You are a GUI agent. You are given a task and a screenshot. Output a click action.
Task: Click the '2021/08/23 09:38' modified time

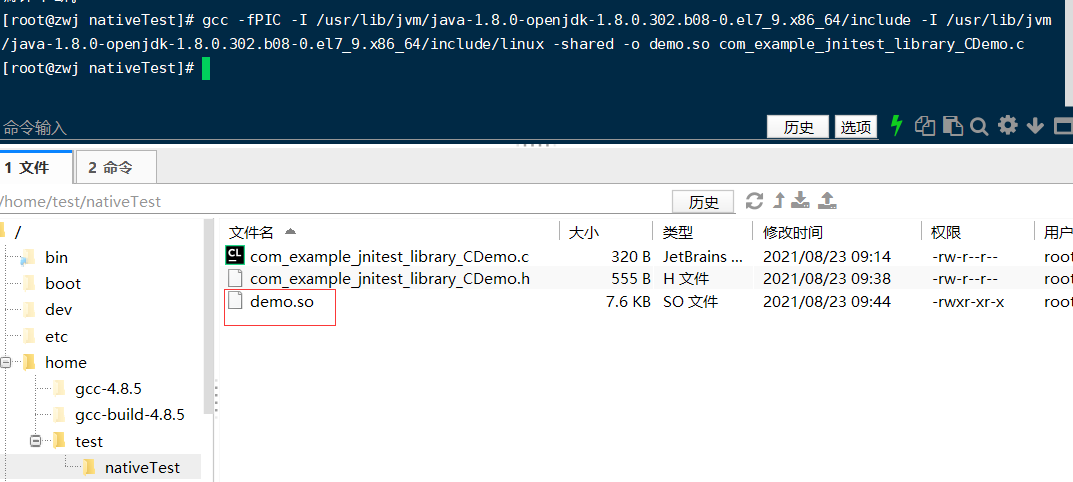tap(827, 279)
